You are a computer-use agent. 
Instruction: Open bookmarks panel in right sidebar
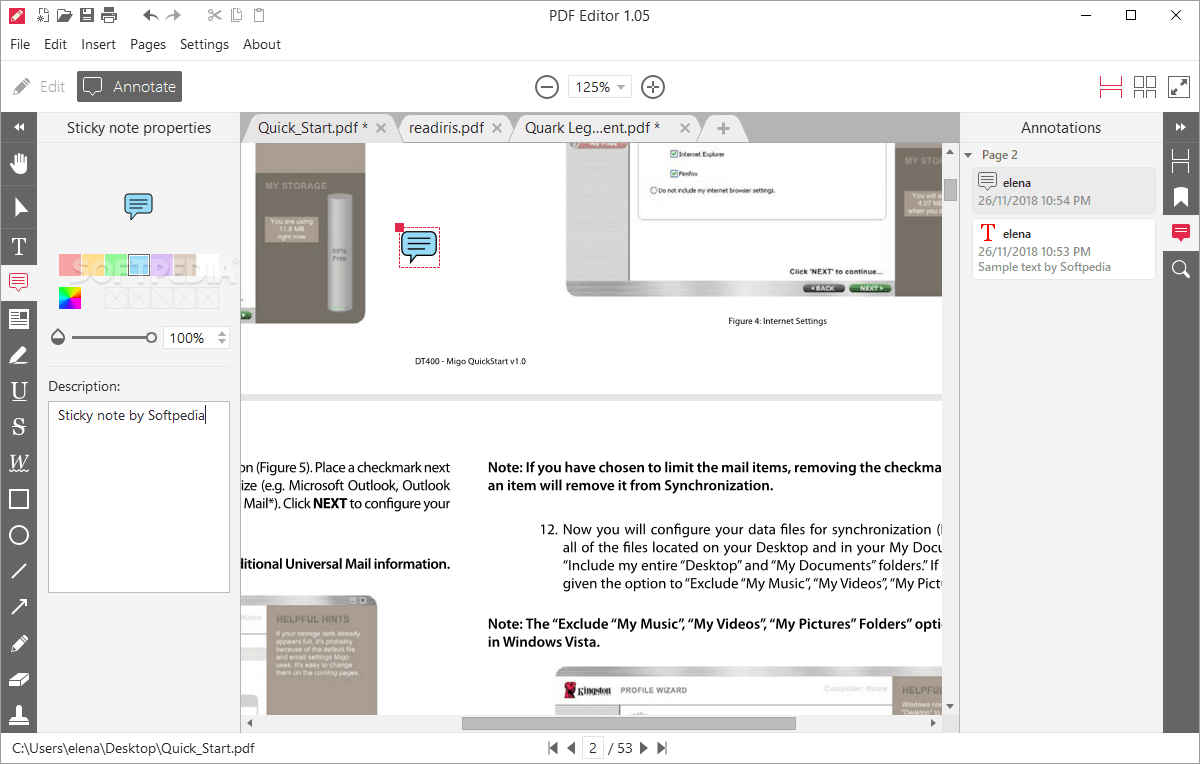pos(1181,196)
